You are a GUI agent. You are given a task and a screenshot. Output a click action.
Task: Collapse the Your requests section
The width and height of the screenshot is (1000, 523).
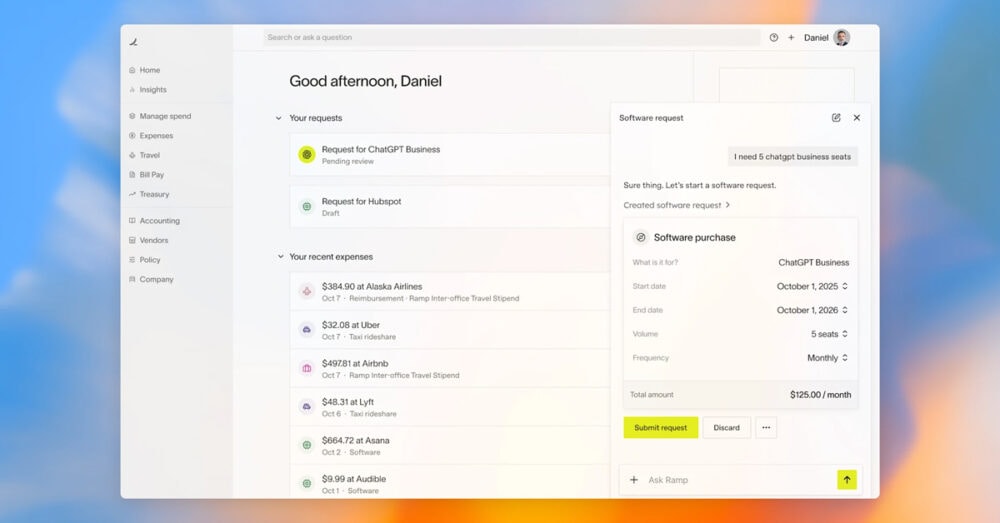279,118
